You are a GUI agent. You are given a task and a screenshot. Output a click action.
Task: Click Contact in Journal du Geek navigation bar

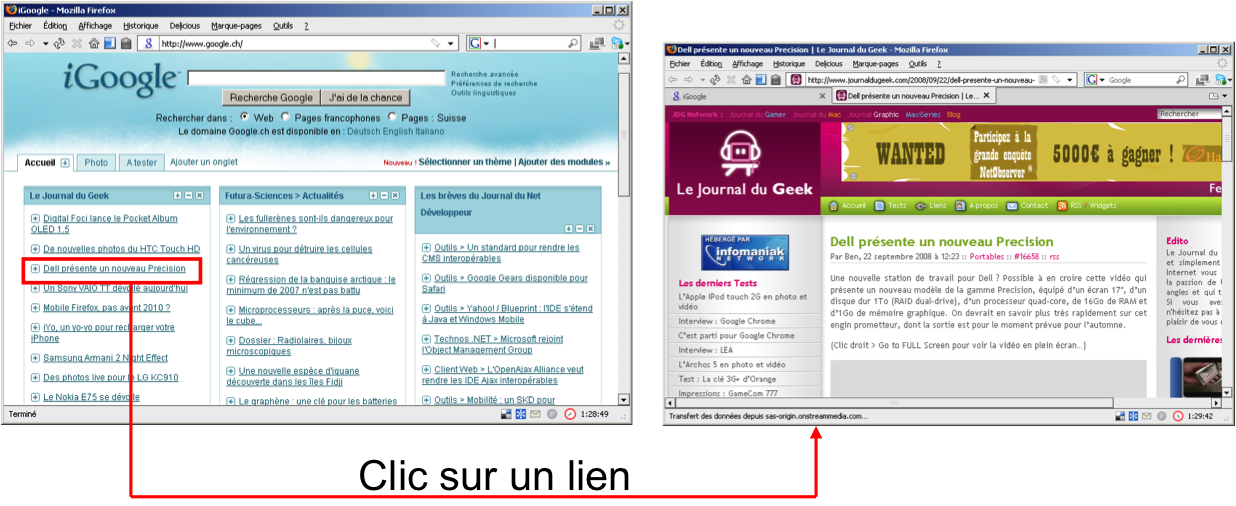point(1028,206)
